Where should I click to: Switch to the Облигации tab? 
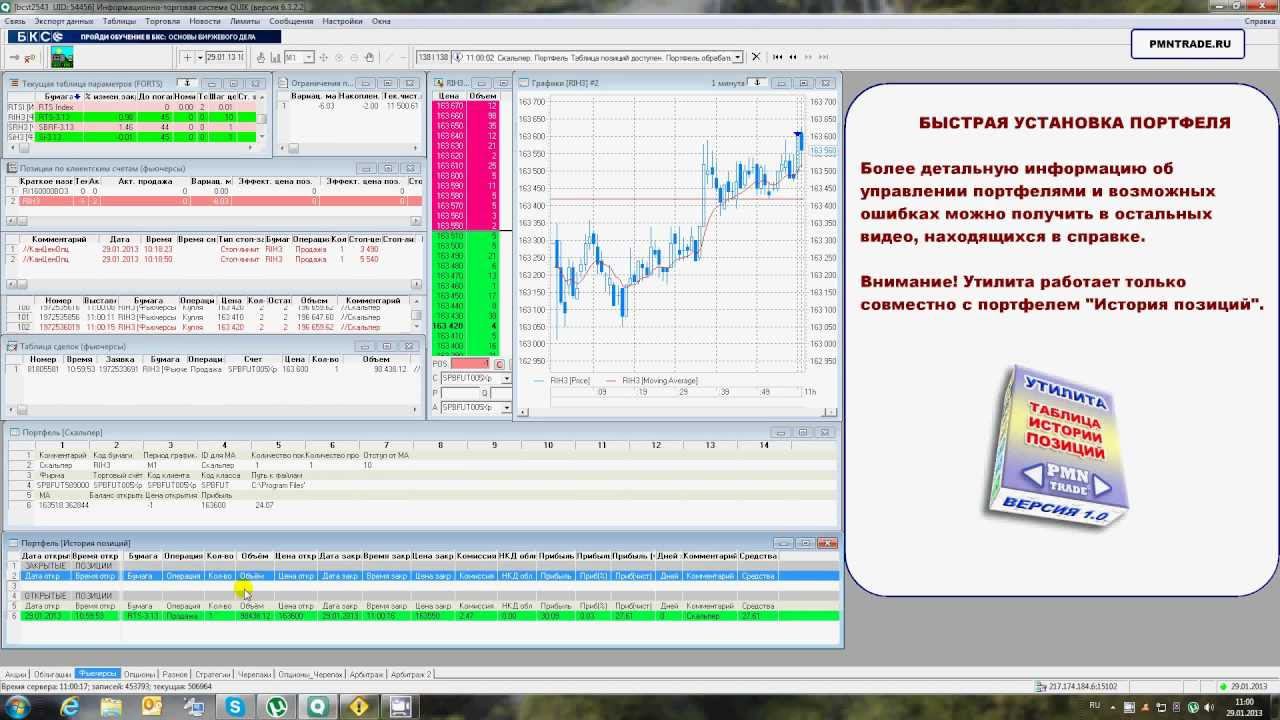pos(52,675)
